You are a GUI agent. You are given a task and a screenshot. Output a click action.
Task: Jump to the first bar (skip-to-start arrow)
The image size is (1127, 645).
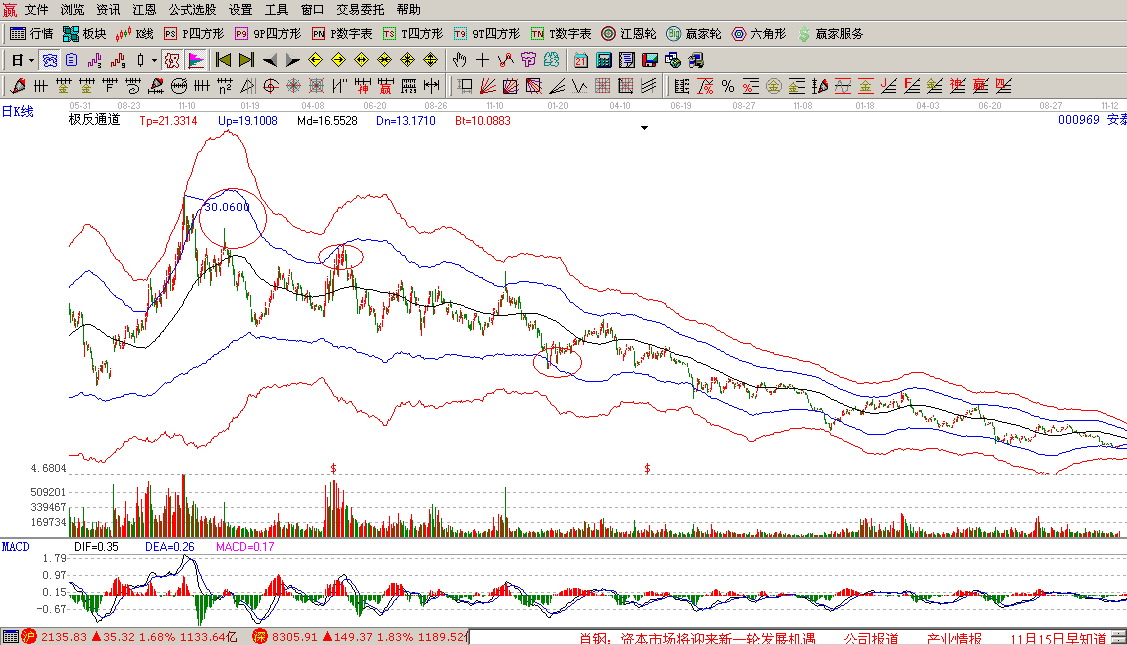(223, 60)
